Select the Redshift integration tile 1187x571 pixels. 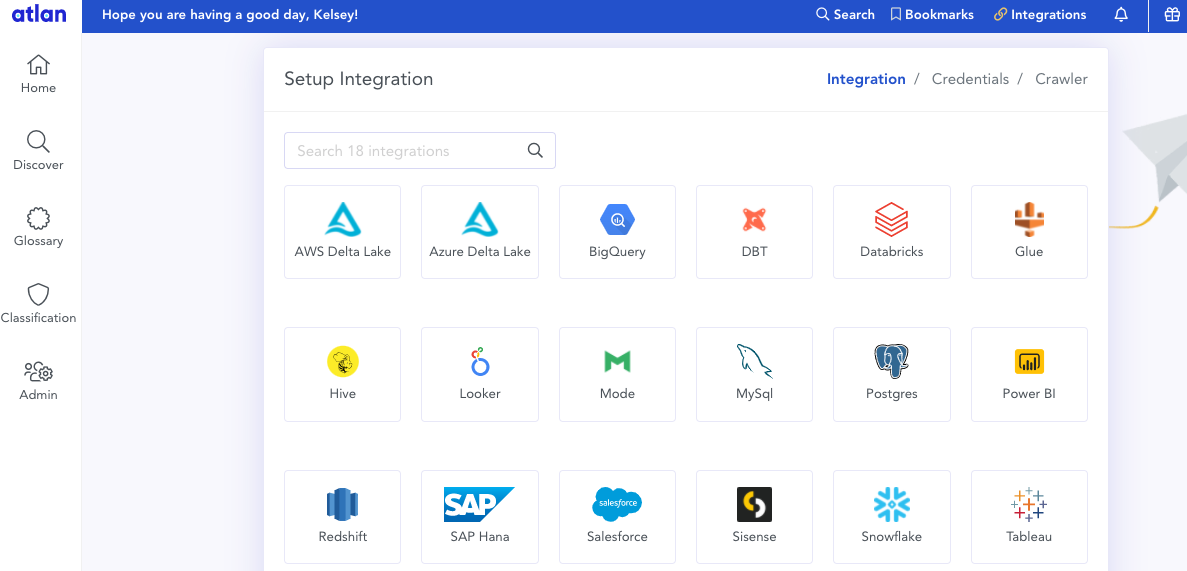click(x=342, y=517)
